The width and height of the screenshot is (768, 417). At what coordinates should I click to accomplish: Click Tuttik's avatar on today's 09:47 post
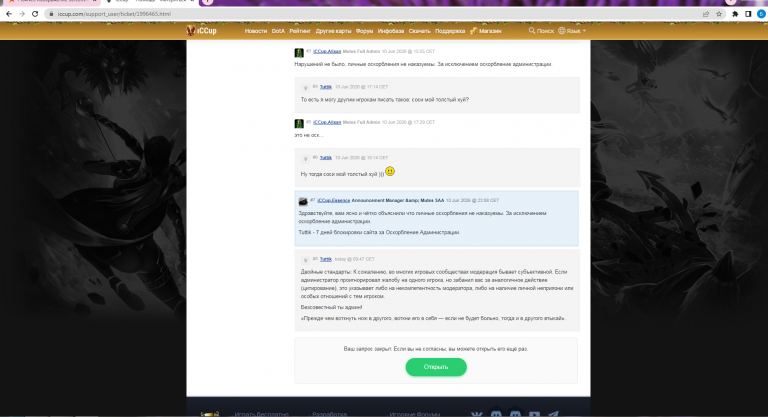coord(305,260)
